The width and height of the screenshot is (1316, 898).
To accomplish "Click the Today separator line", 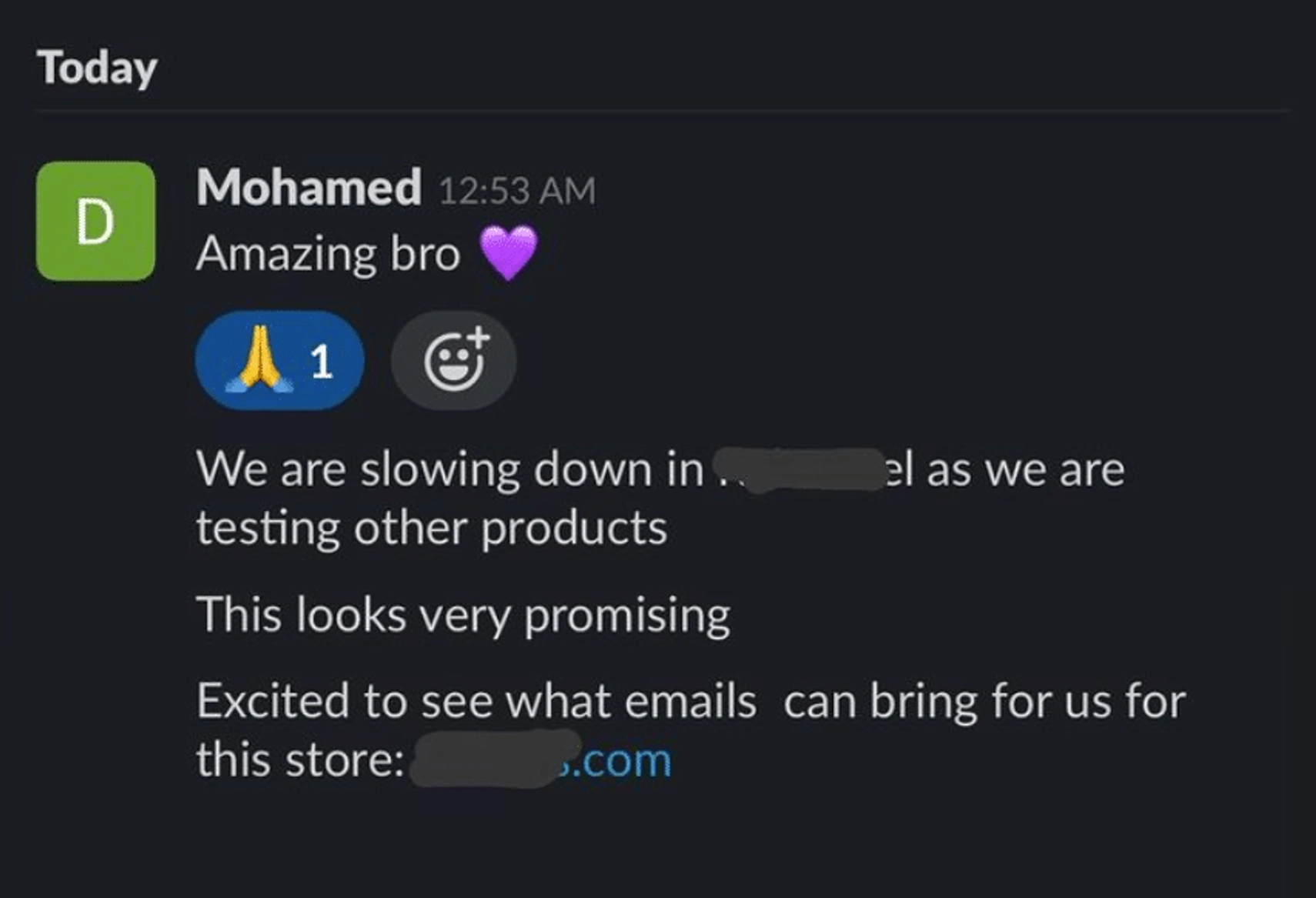I will [x=654, y=110].
